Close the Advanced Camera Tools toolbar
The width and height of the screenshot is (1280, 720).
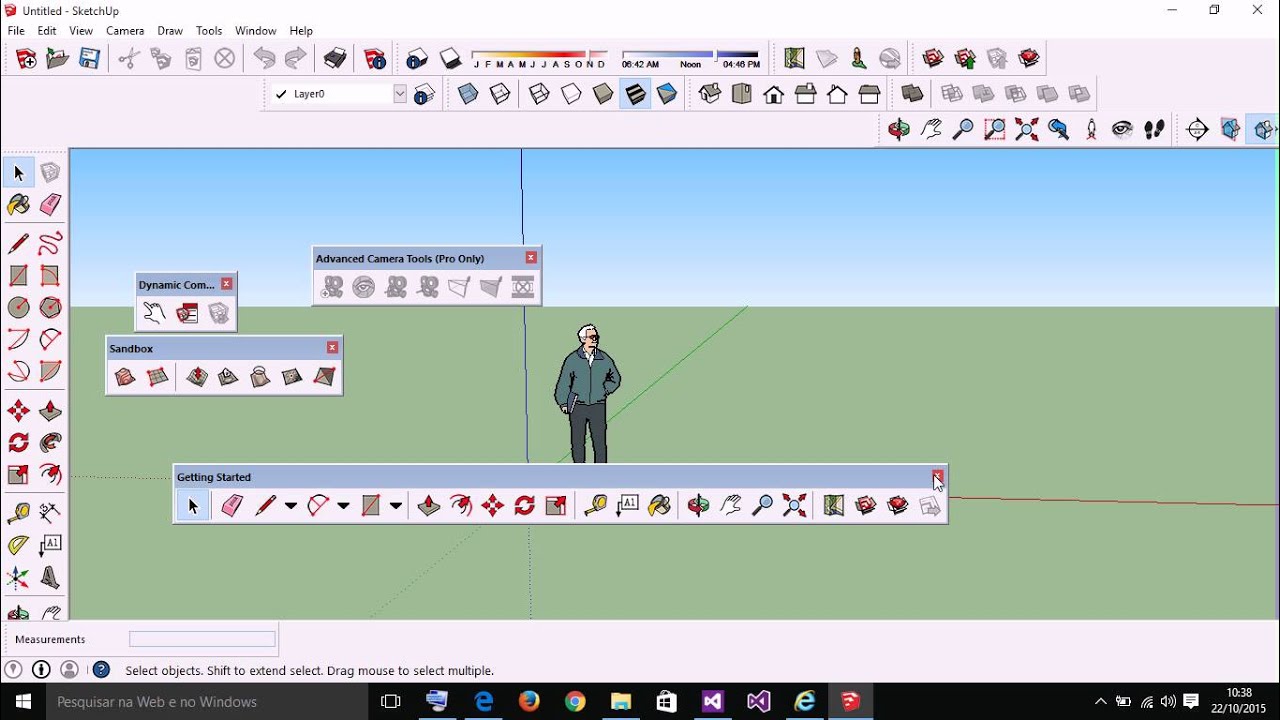[x=531, y=258]
